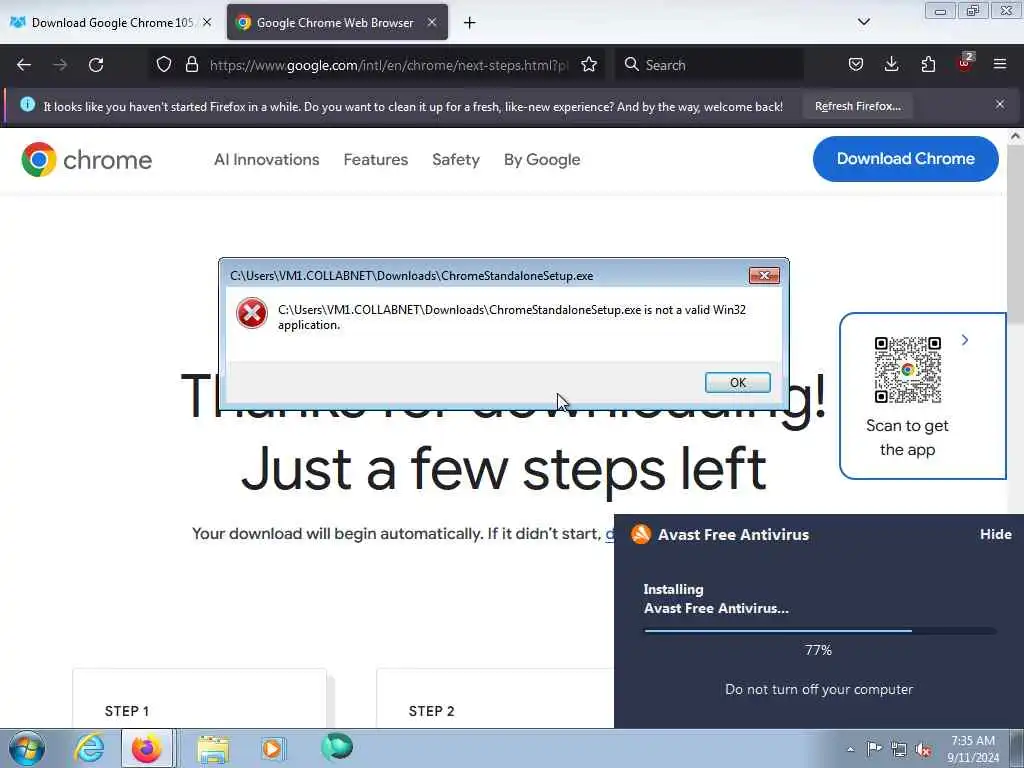
Task: Open Firefox downloads panel
Action: click(x=891, y=64)
